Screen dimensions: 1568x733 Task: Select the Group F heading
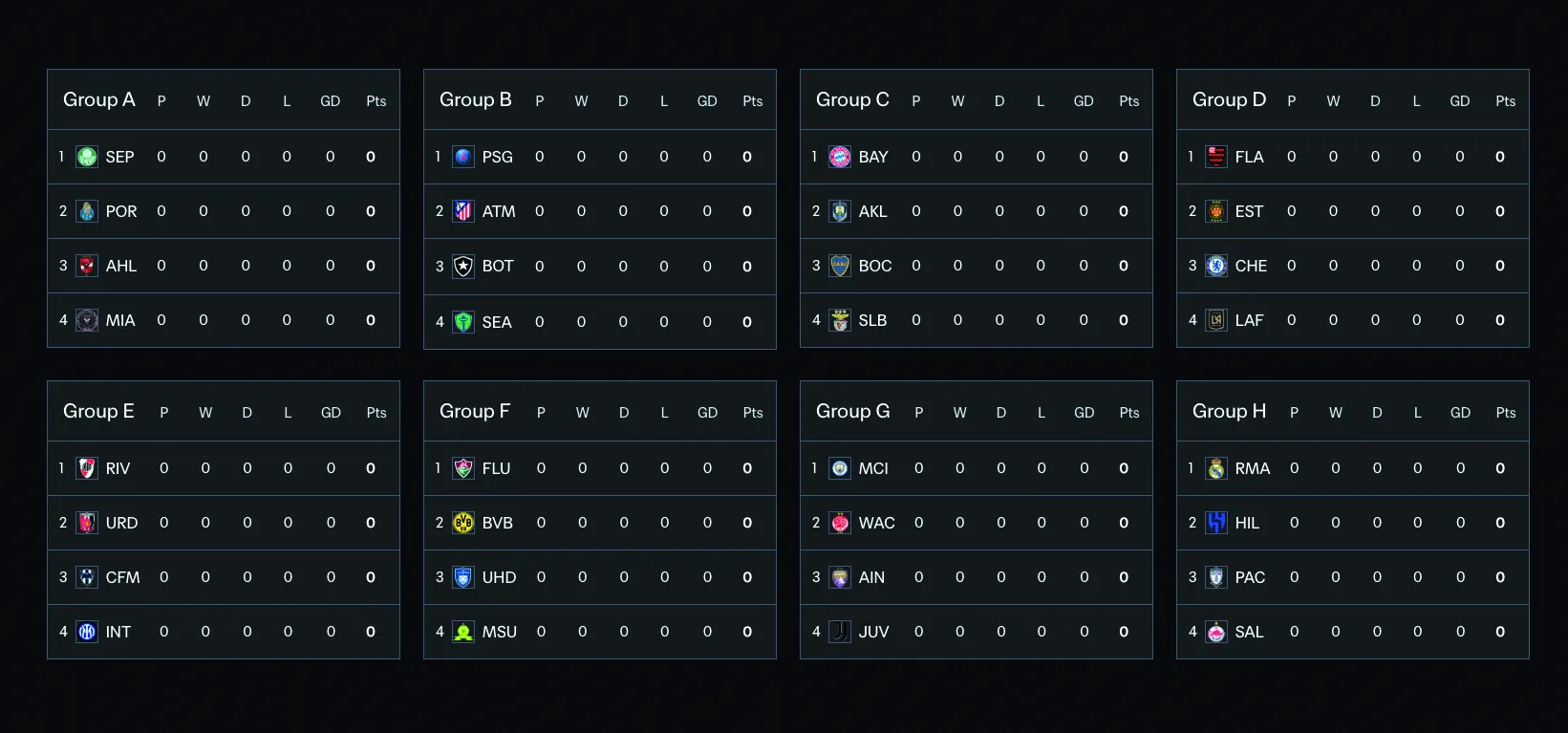click(x=475, y=411)
